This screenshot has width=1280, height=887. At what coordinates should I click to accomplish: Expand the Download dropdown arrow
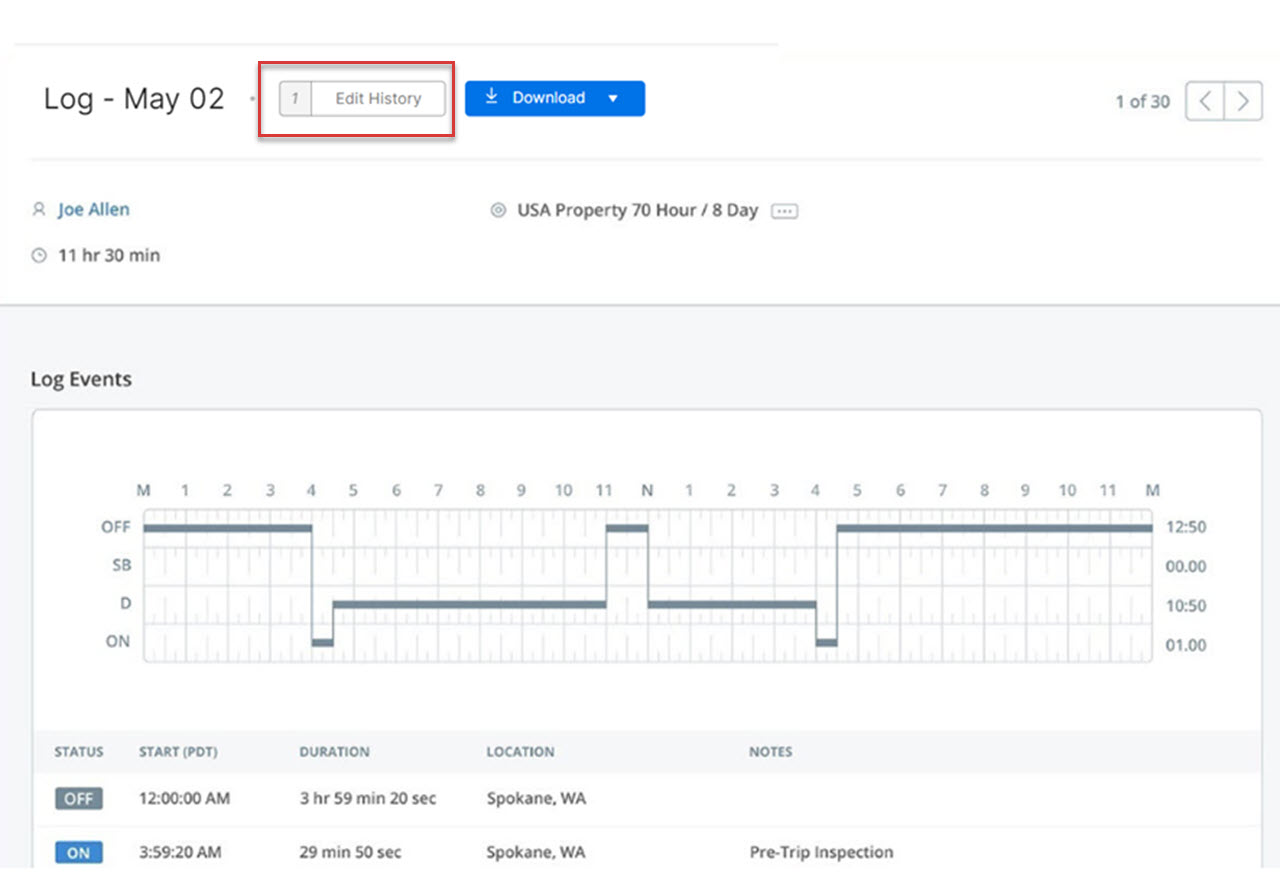pos(614,99)
